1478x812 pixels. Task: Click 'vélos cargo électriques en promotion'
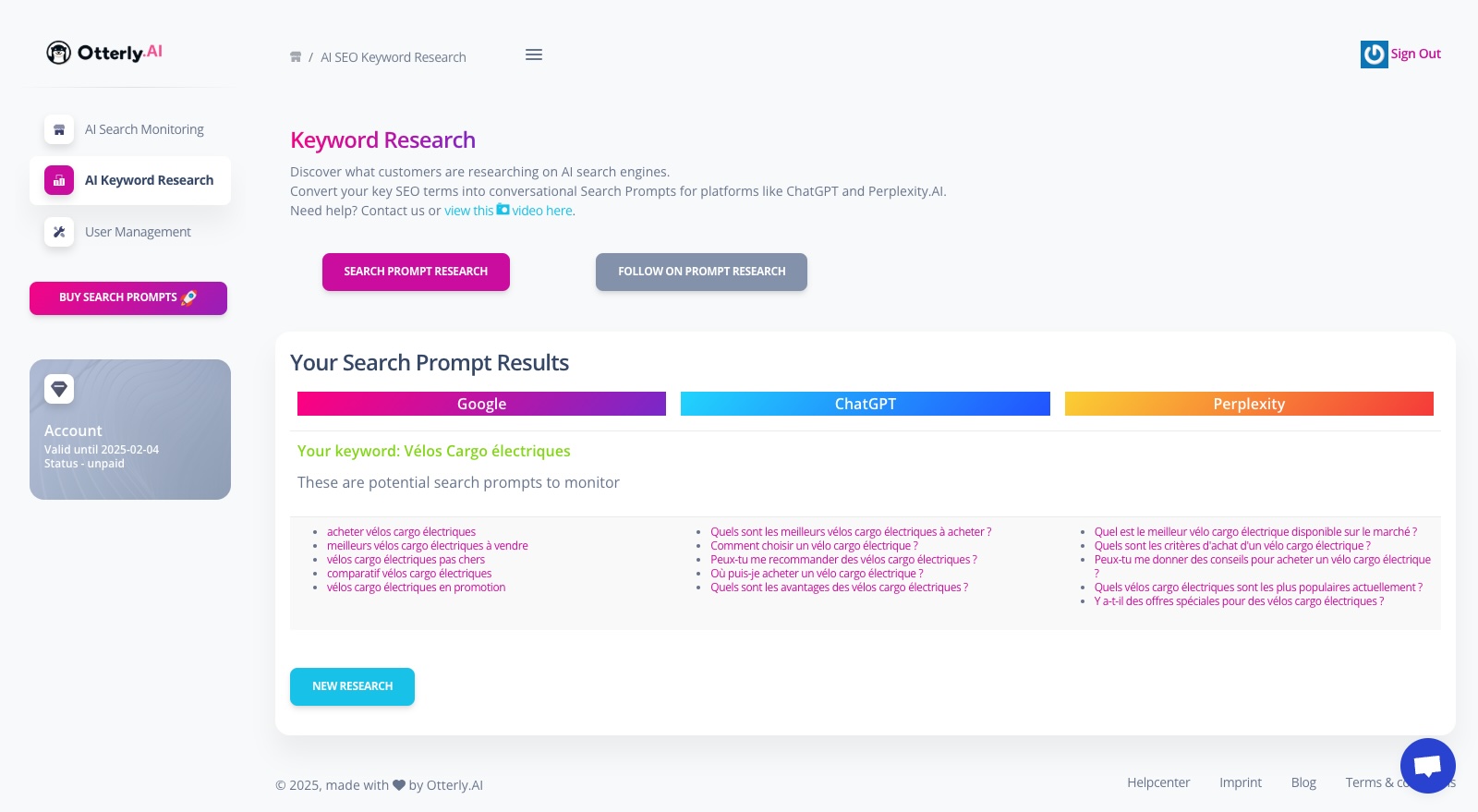[416, 588]
